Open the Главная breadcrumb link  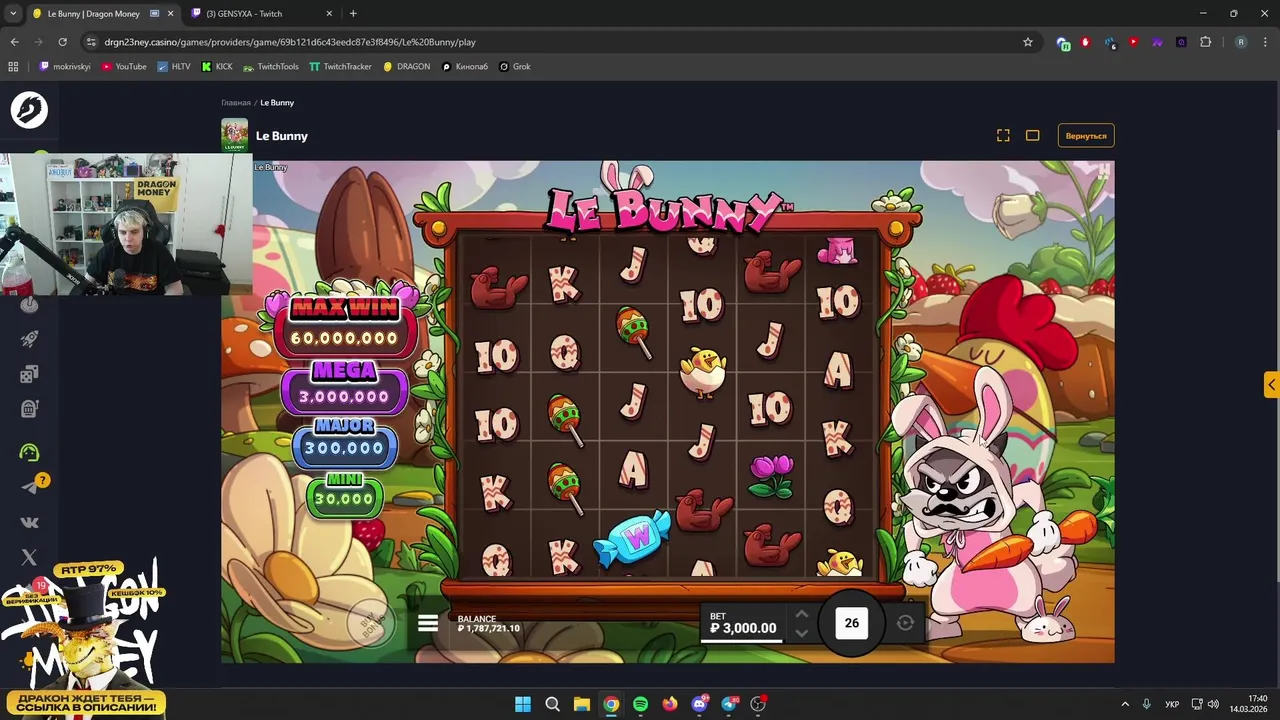pyautogui.click(x=236, y=102)
